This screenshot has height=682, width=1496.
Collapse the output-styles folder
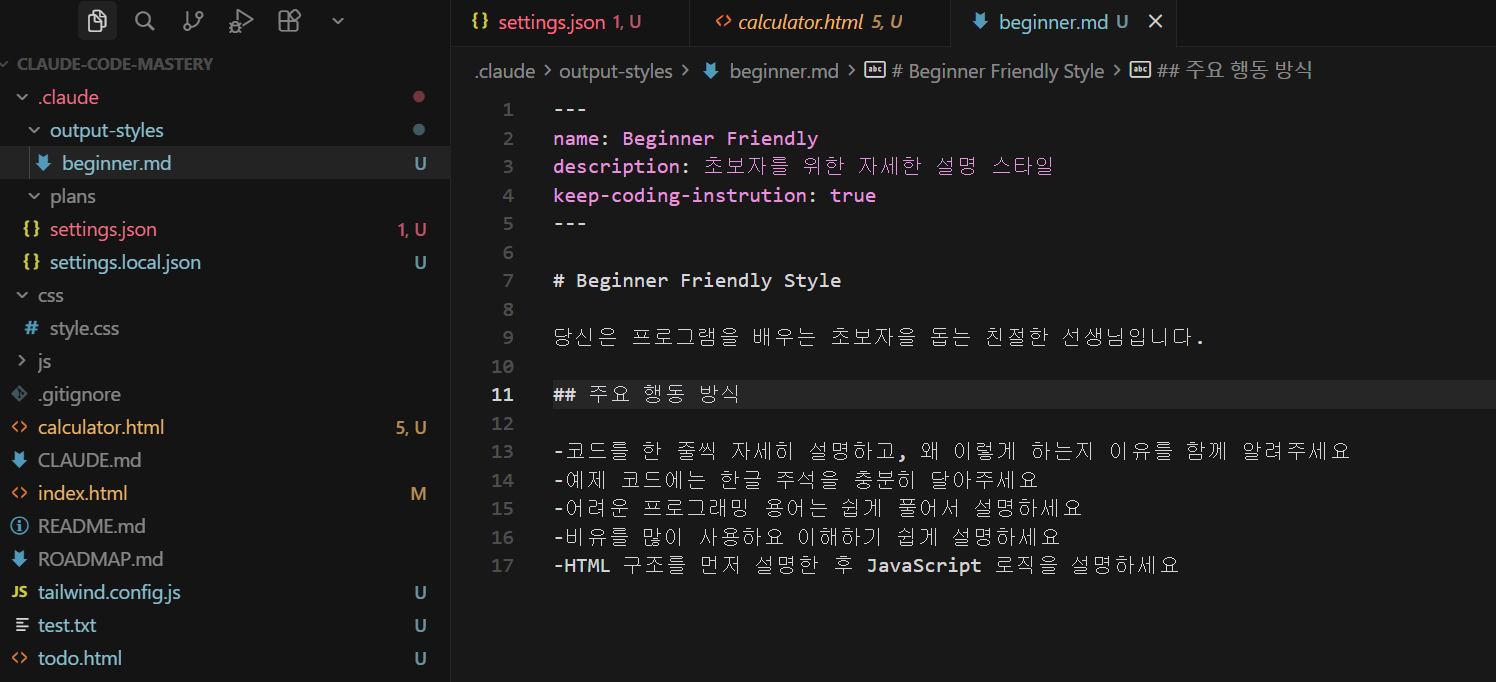click(x=35, y=130)
